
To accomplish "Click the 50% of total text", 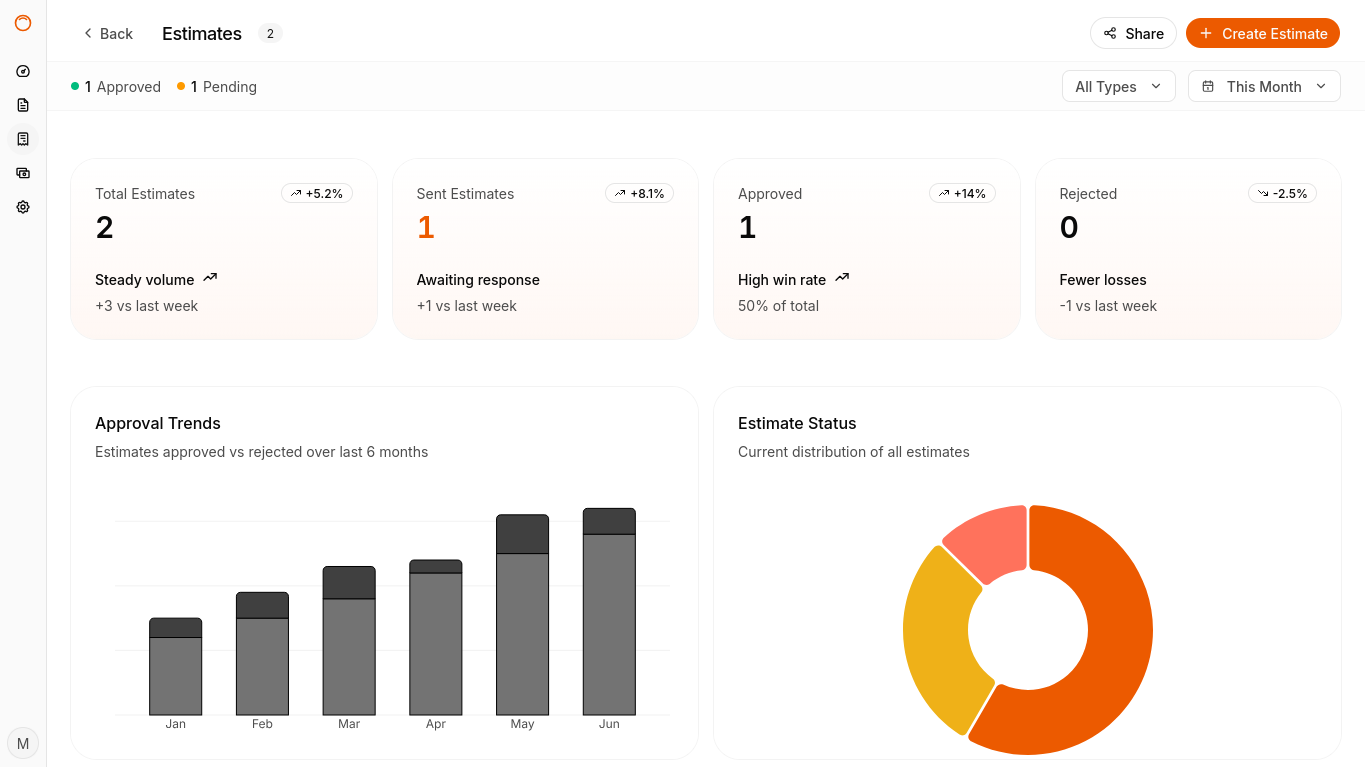I will pos(778,306).
